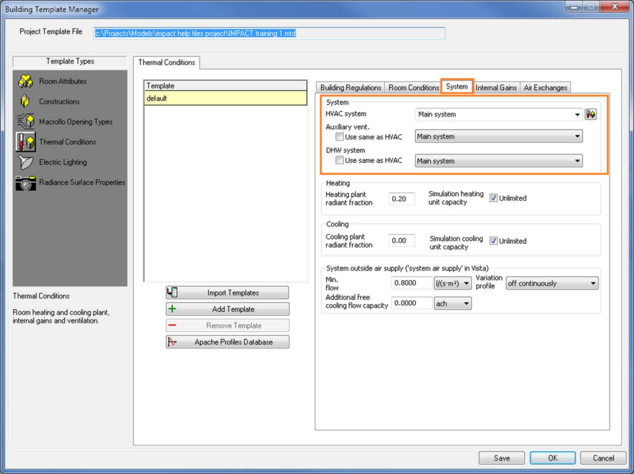Open the Building Regulations tab
Screen dimensions: 634x474
[350, 88]
